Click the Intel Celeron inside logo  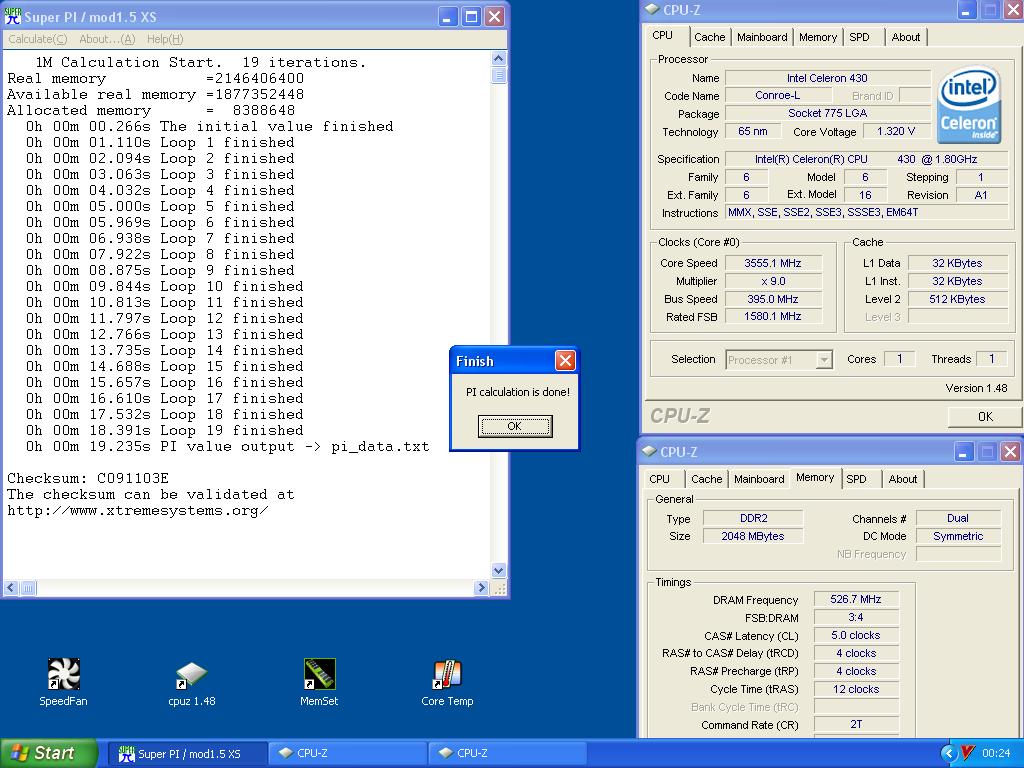tap(968, 104)
